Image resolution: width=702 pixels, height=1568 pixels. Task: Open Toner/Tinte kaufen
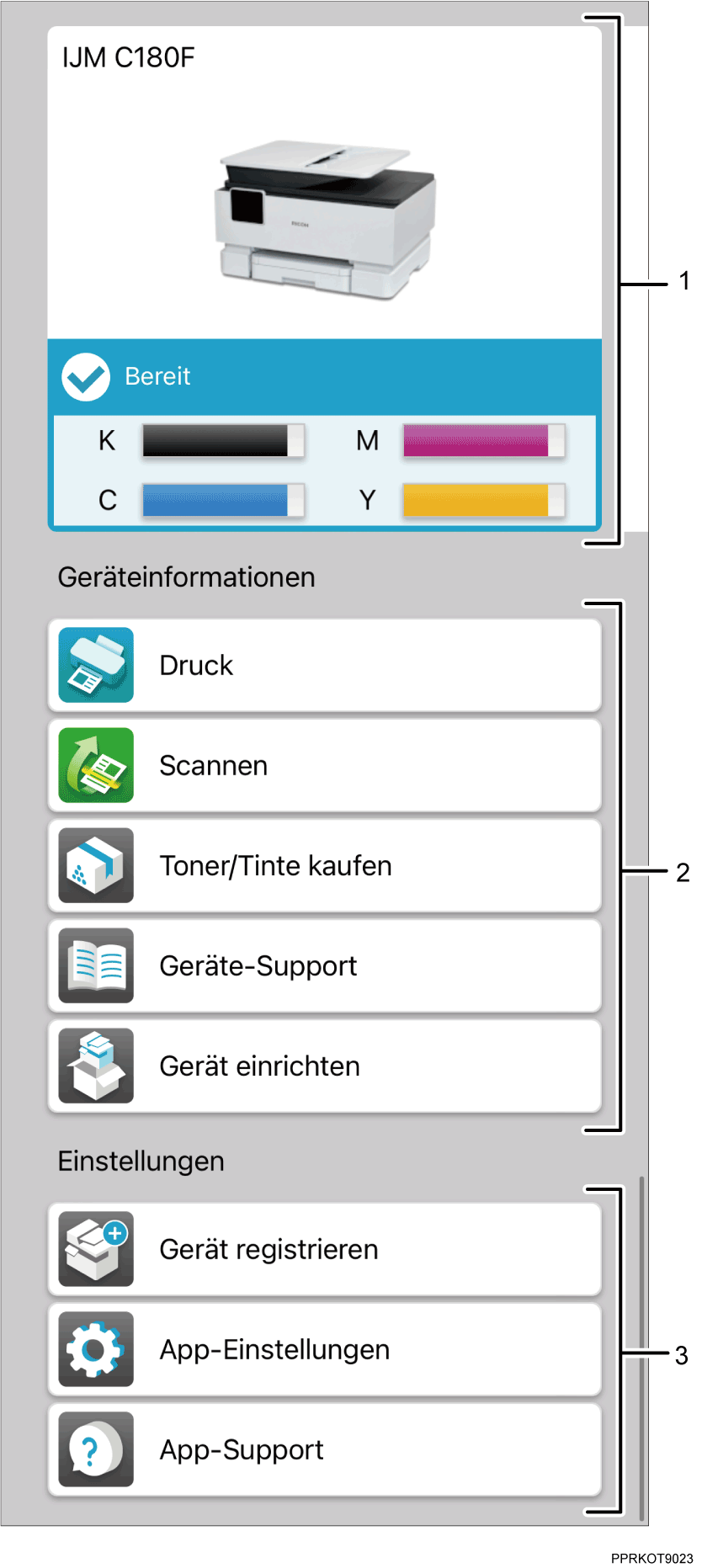[x=324, y=865]
